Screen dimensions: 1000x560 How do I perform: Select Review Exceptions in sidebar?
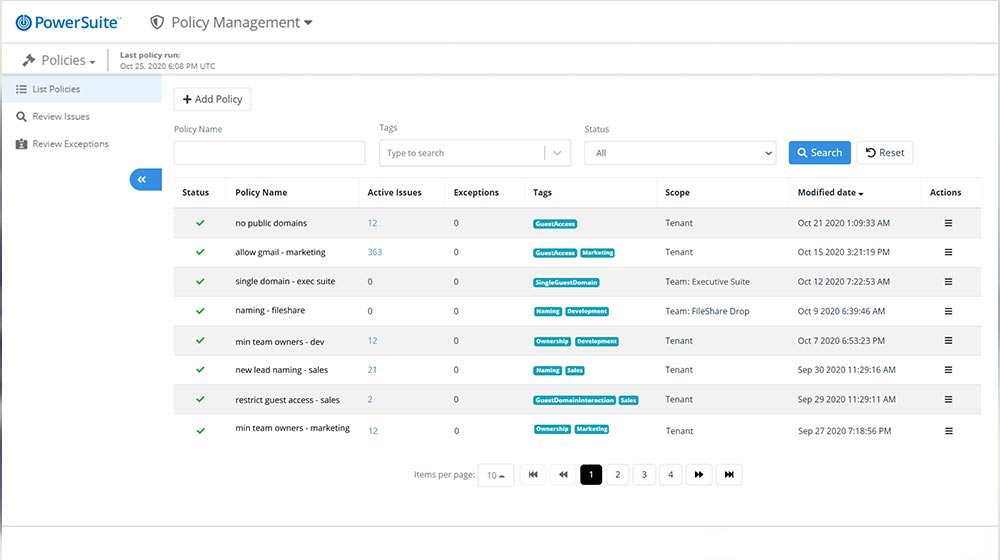point(70,144)
